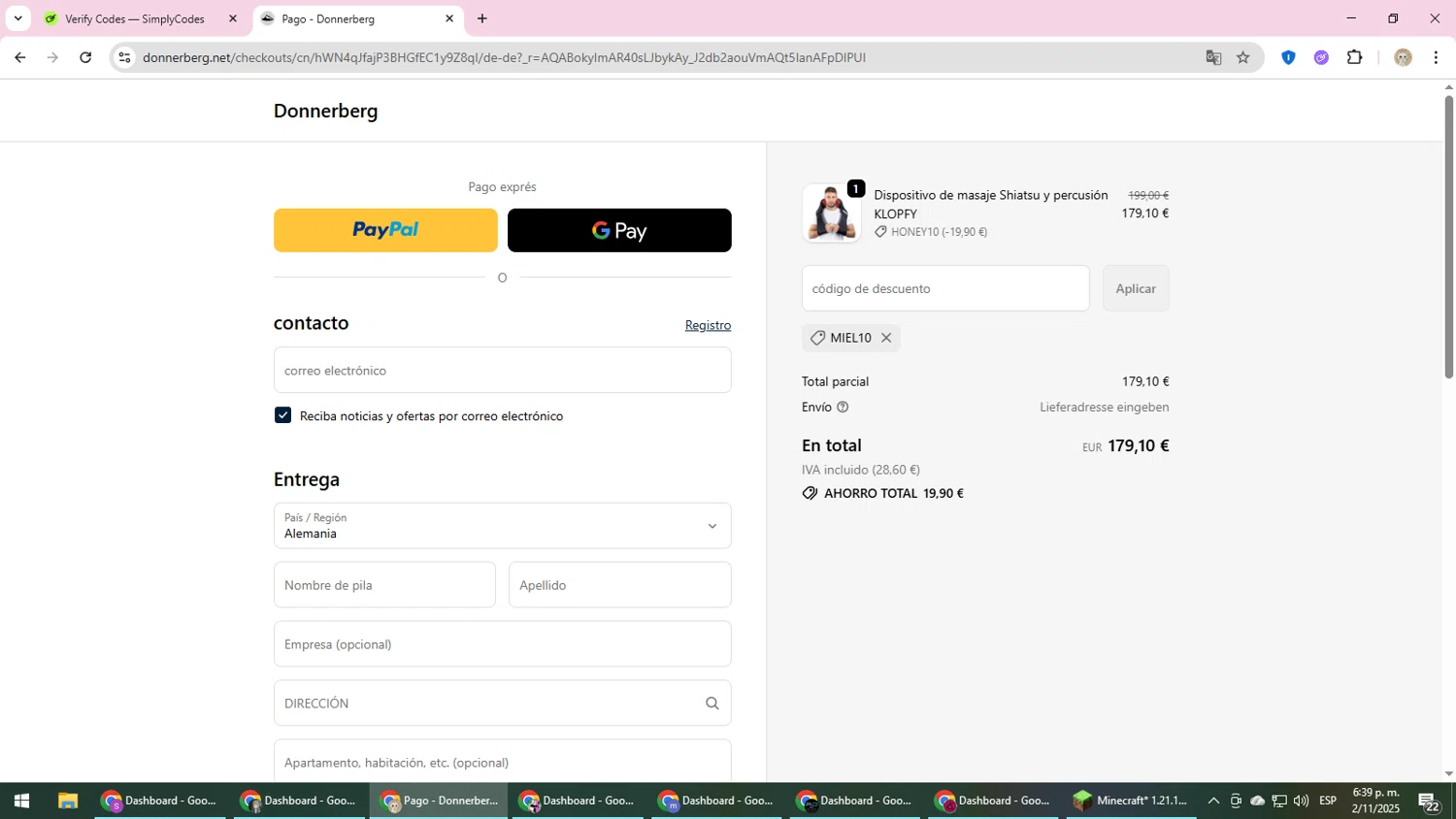Bookmark this page with the star icon
The height and width of the screenshot is (819, 1456).
point(1243,57)
